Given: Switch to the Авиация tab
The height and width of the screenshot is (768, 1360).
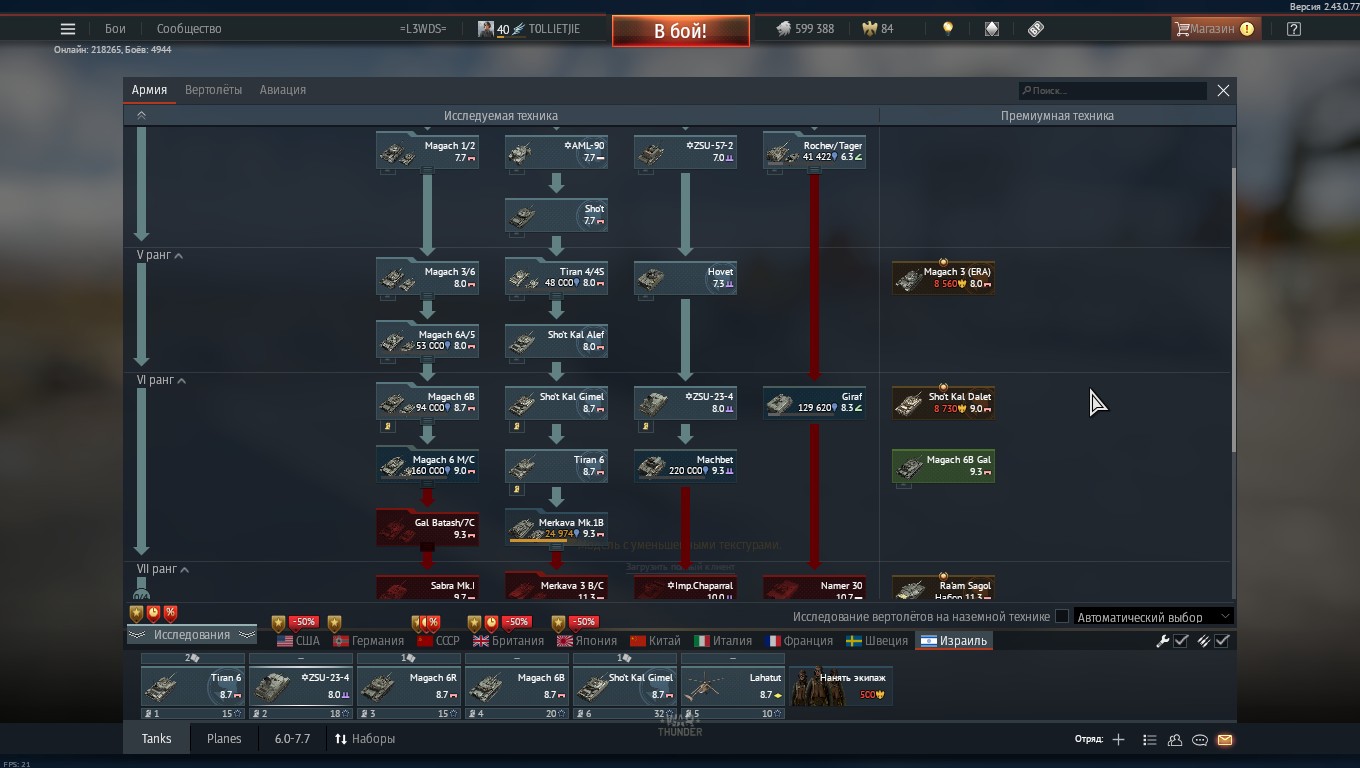Looking at the screenshot, I should (283, 90).
